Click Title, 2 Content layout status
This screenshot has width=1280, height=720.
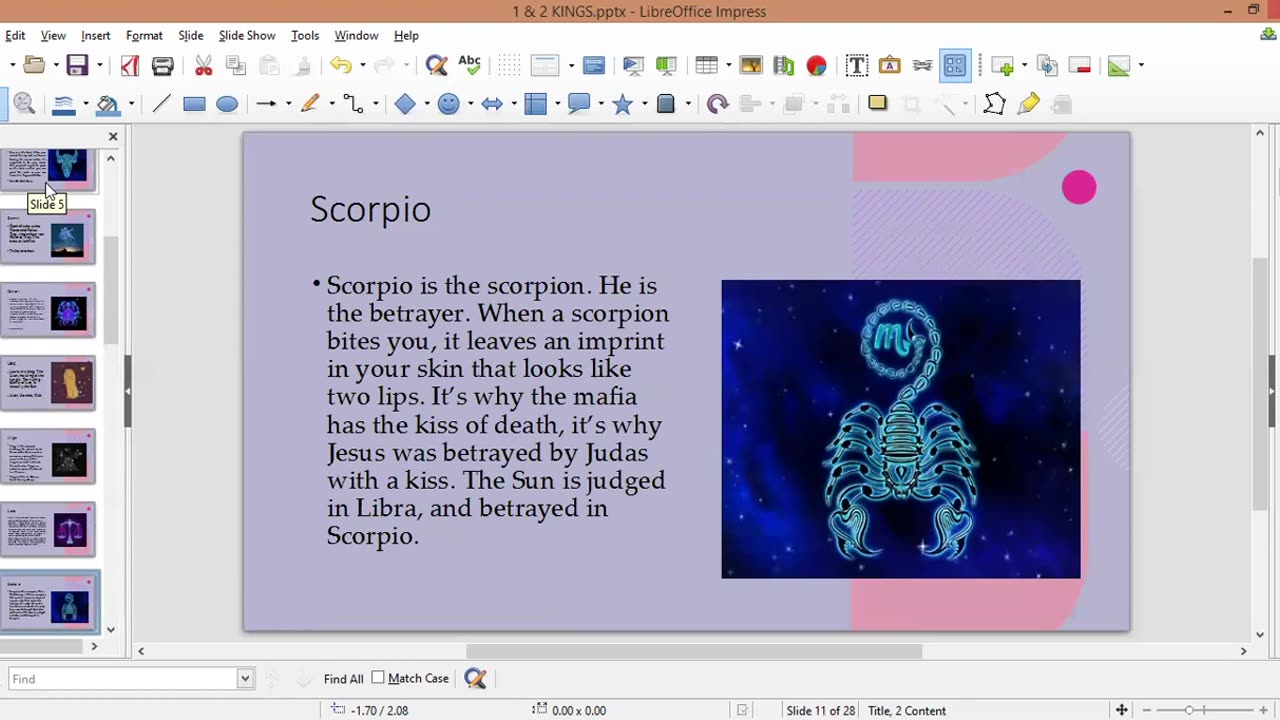(x=907, y=710)
